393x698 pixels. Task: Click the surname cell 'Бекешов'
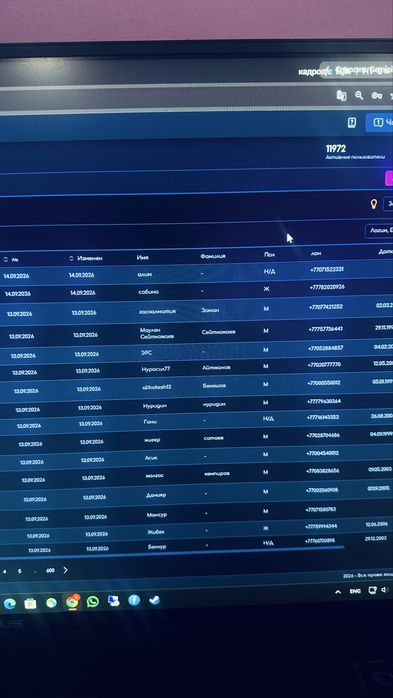tap(214, 386)
